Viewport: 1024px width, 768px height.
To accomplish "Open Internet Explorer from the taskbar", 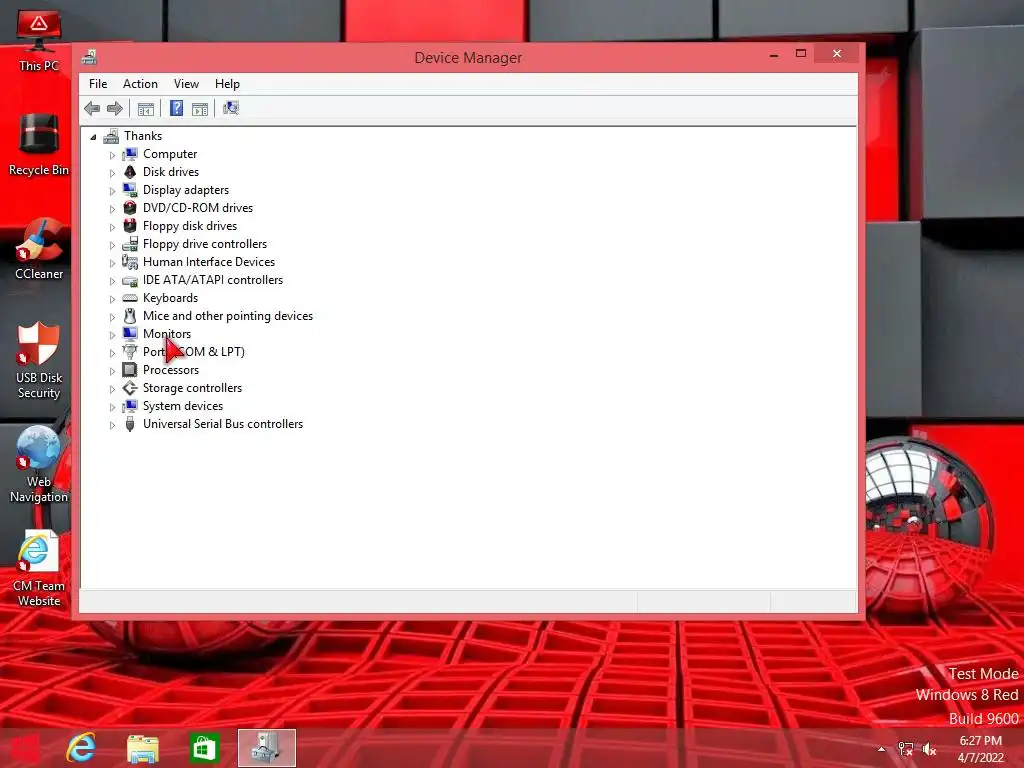I will (x=81, y=748).
